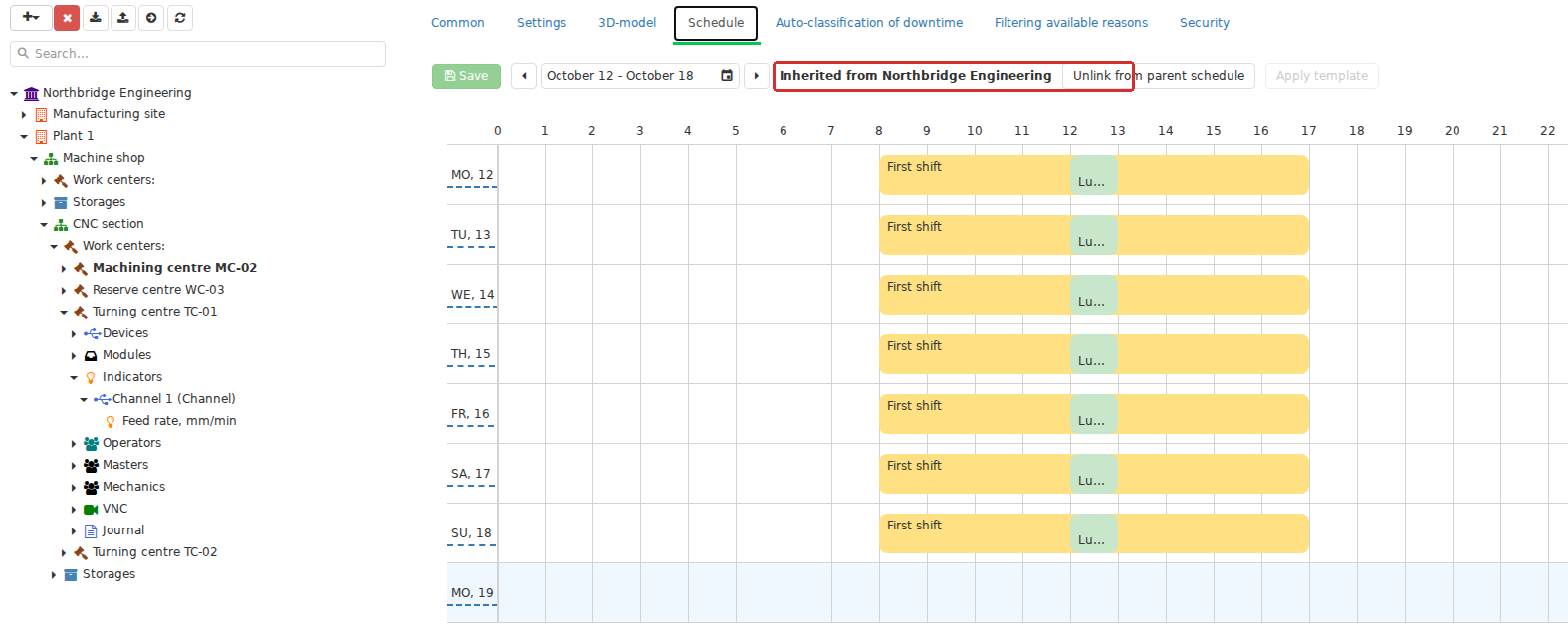1568x633 pixels.
Task: Expand the Manufacturing site node
Action: click(24, 115)
